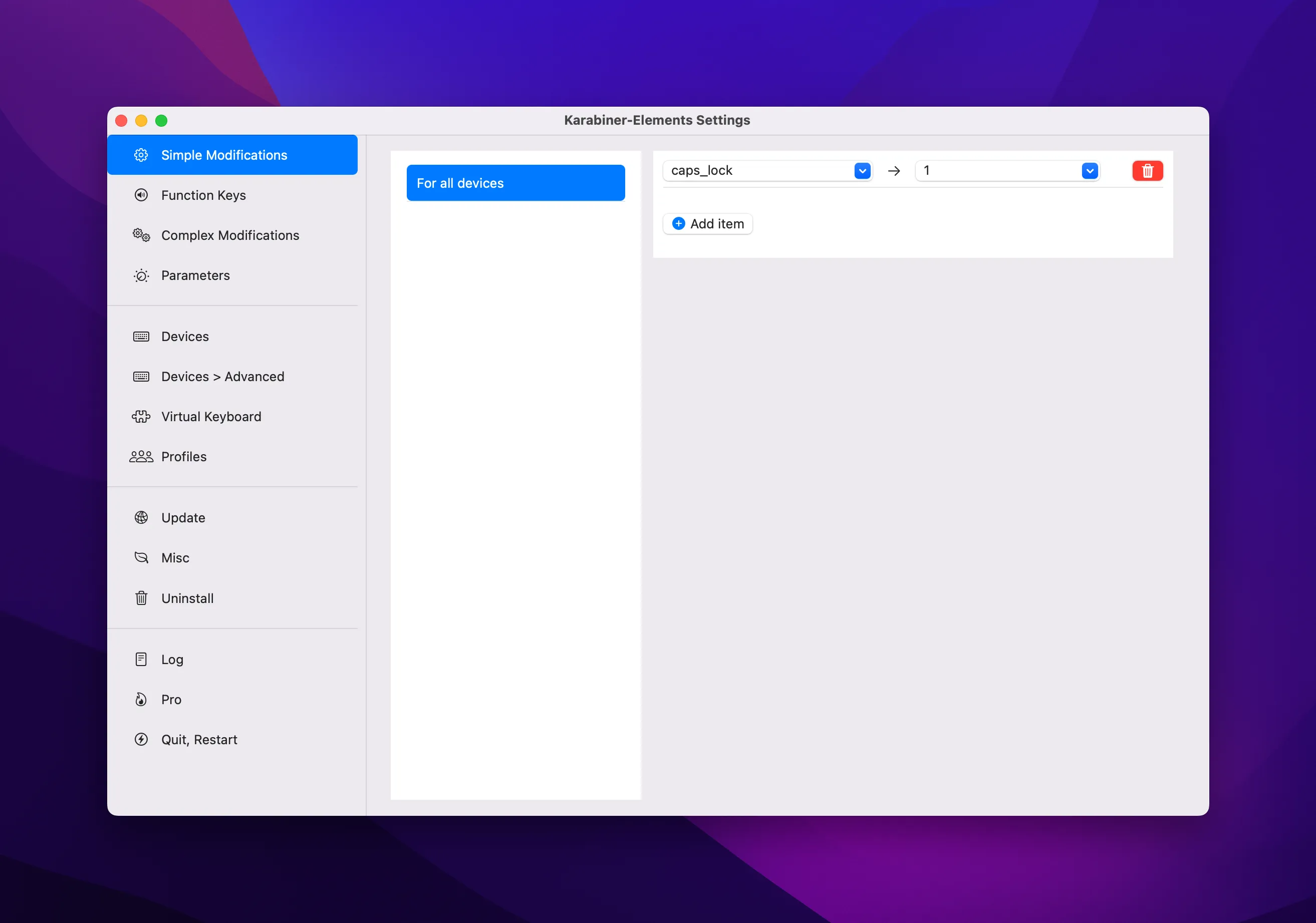
Task: Click the globe icon beside Update
Action: pyautogui.click(x=141, y=518)
